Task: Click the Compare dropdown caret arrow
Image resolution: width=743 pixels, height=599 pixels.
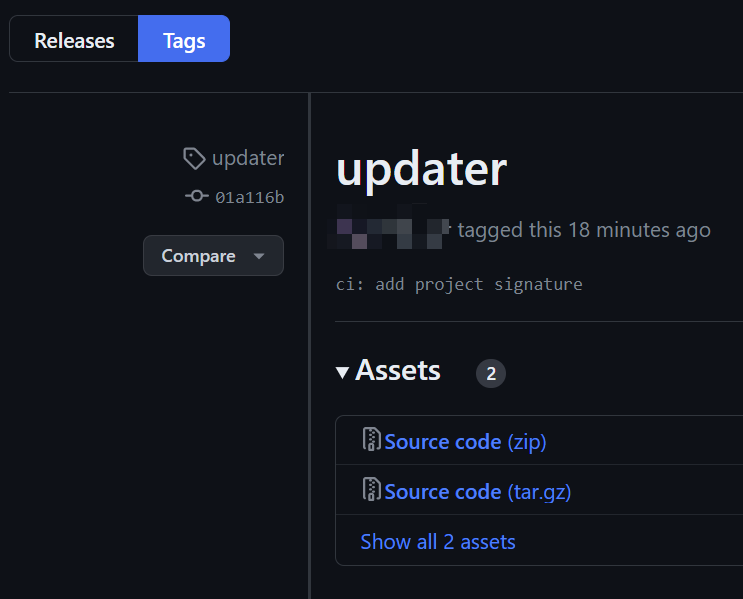Action: pyautogui.click(x=259, y=256)
